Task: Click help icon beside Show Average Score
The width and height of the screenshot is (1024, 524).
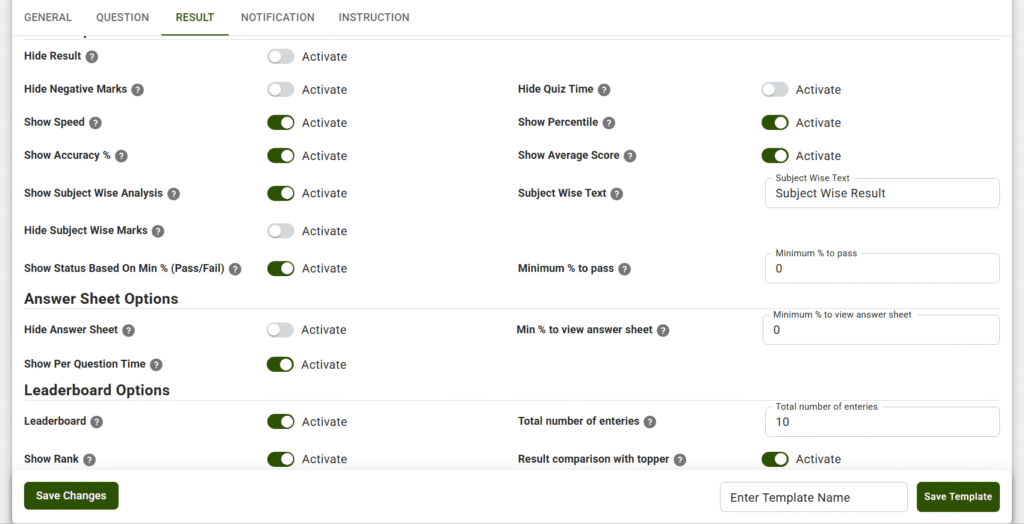Action: coord(630,156)
